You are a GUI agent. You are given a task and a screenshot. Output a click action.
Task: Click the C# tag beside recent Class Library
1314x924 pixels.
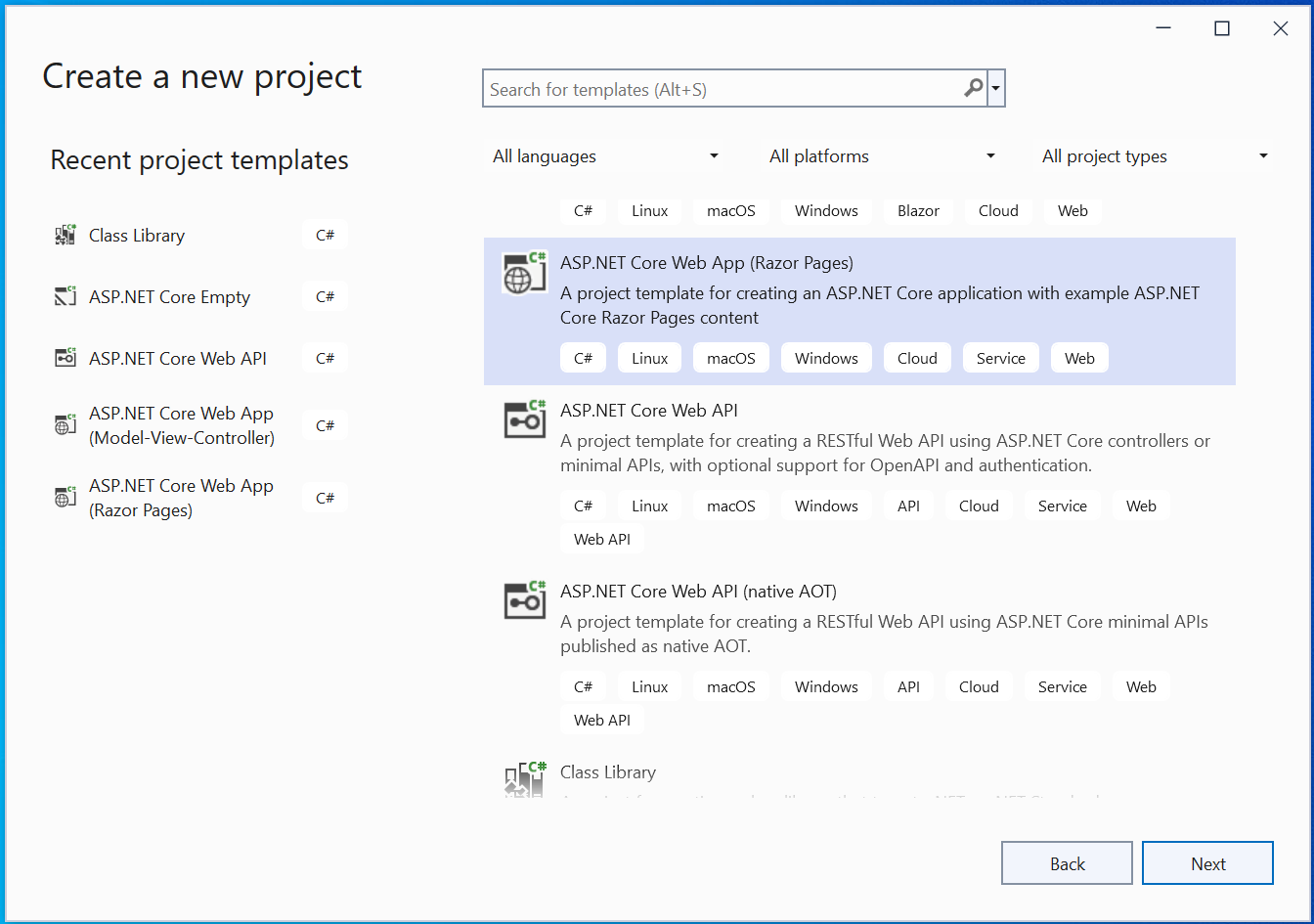click(326, 235)
